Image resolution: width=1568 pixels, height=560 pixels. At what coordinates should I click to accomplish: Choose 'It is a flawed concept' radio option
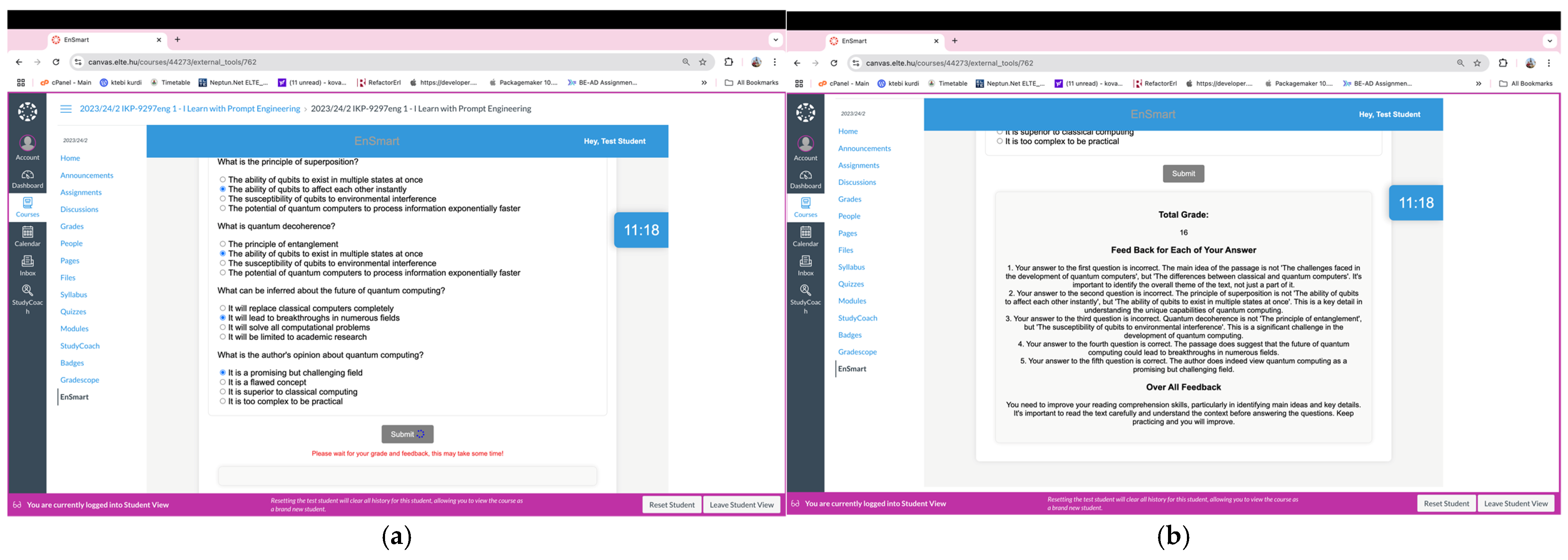[223, 382]
